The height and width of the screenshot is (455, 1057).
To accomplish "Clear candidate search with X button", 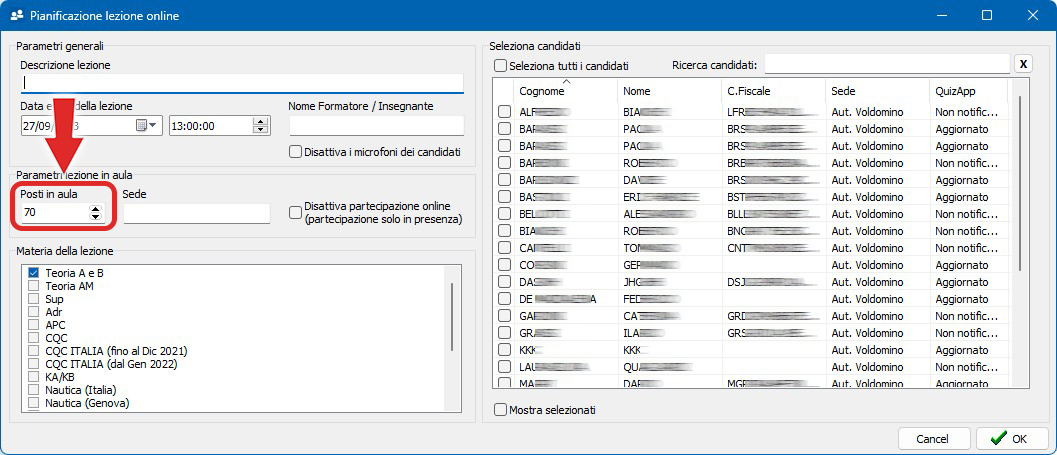I will [1023, 65].
